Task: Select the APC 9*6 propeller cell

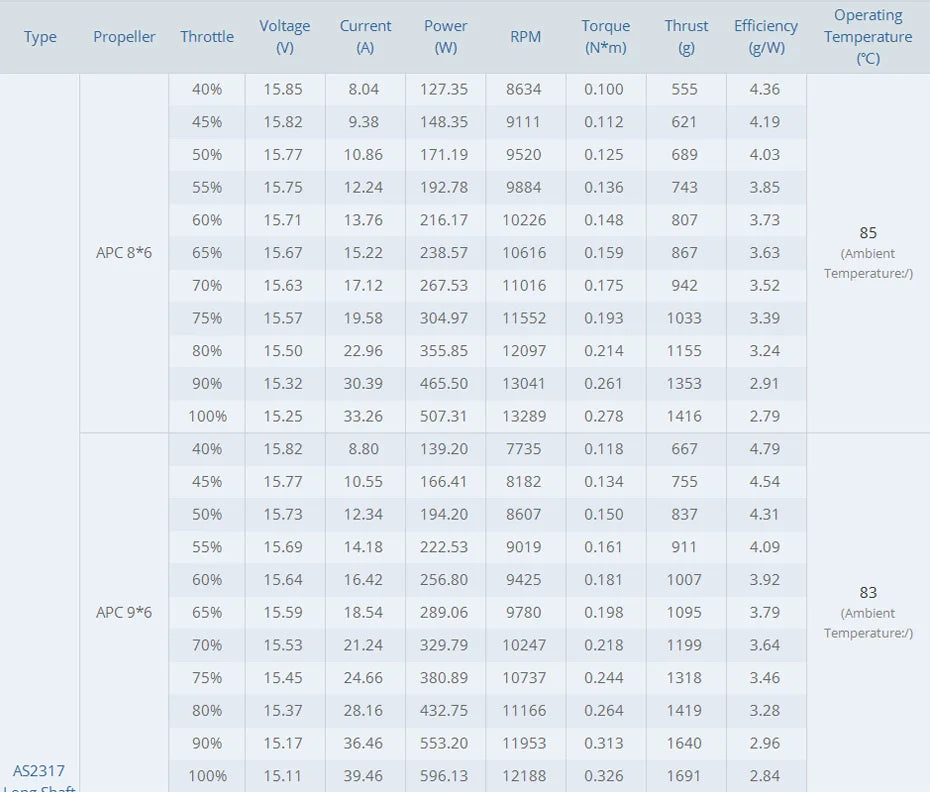Action: [x=124, y=612]
